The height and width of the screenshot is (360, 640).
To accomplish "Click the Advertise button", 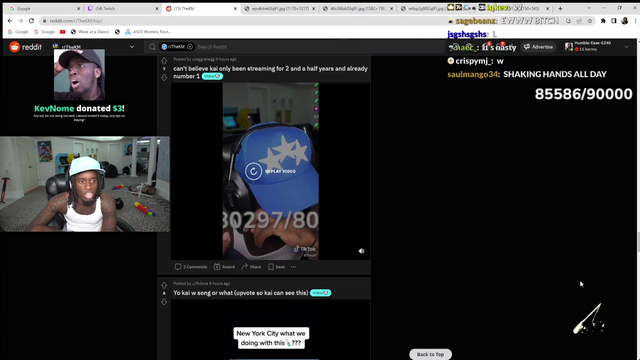I will point(538,47).
